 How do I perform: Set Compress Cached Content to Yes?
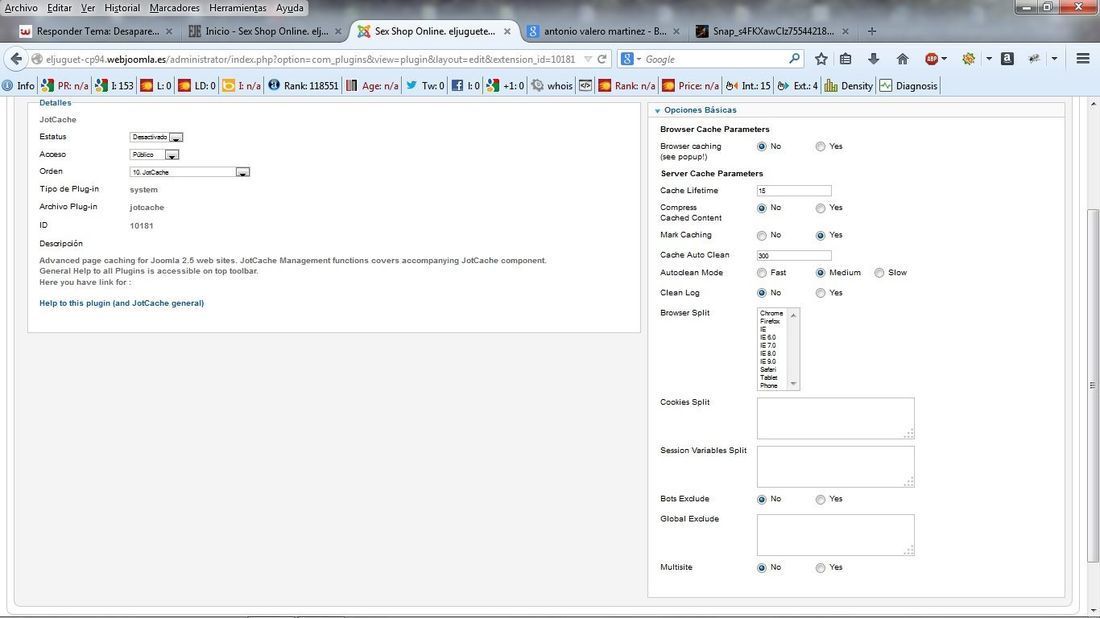[x=820, y=208]
